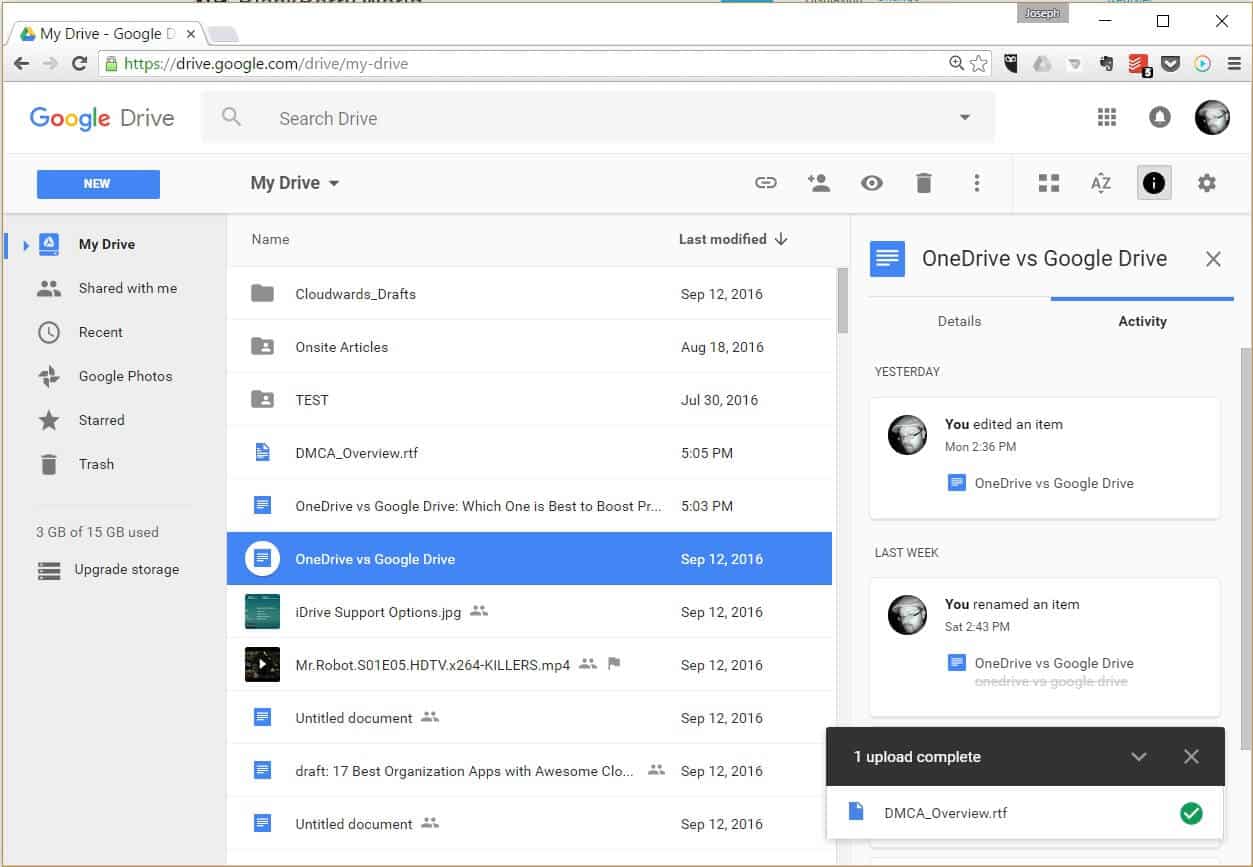Click the get shareable link icon
Viewport: 1253px width, 867px height.
tap(766, 183)
